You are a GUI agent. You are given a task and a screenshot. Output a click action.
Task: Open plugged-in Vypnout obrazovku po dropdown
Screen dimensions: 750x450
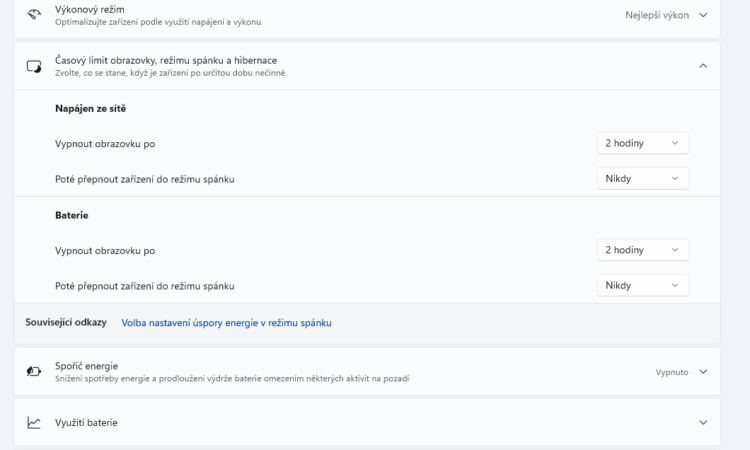point(642,143)
